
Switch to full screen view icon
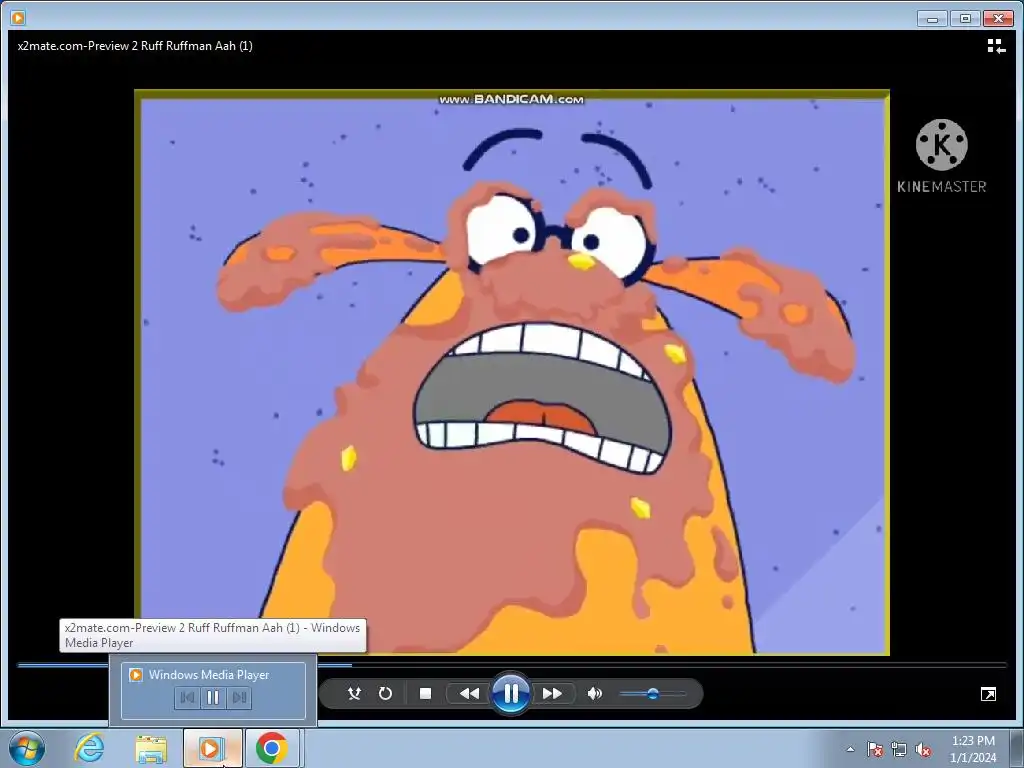(988, 694)
